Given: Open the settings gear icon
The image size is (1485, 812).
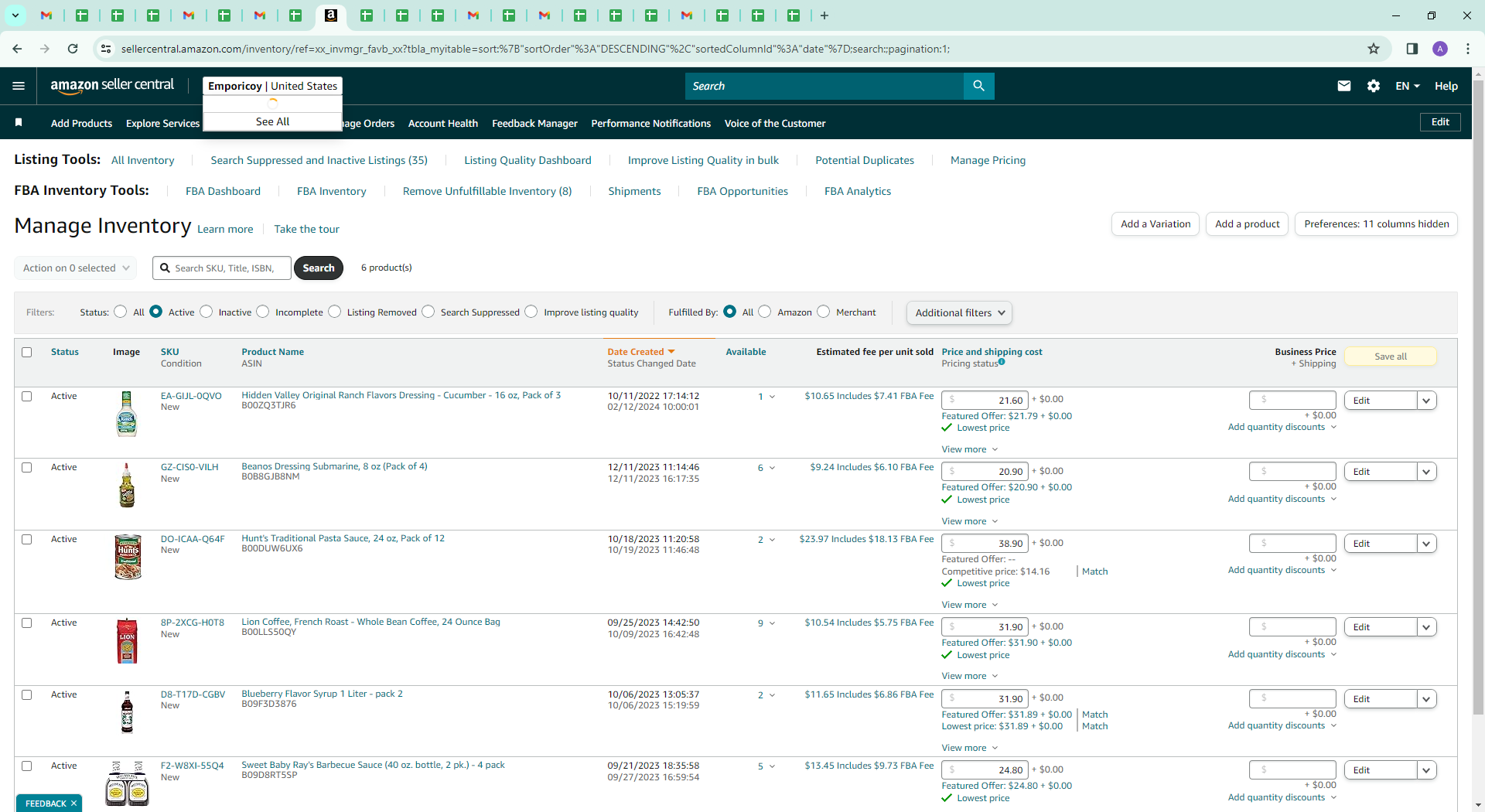Looking at the screenshot, I should 1374,86.
